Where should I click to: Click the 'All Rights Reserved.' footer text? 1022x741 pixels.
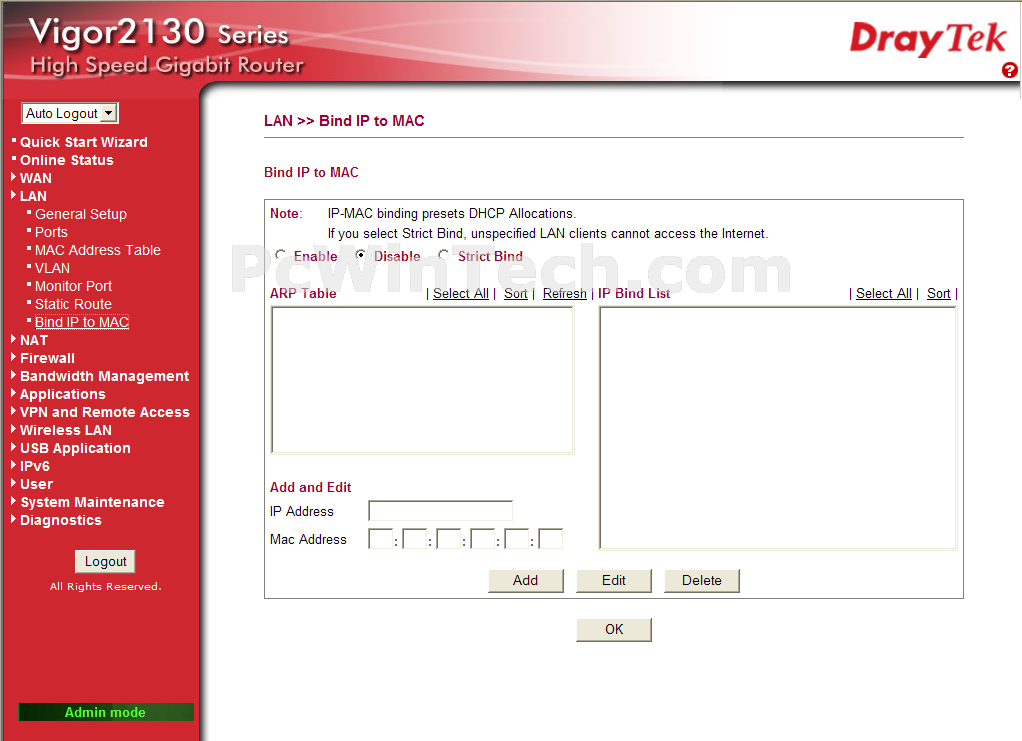click(106, 587)
